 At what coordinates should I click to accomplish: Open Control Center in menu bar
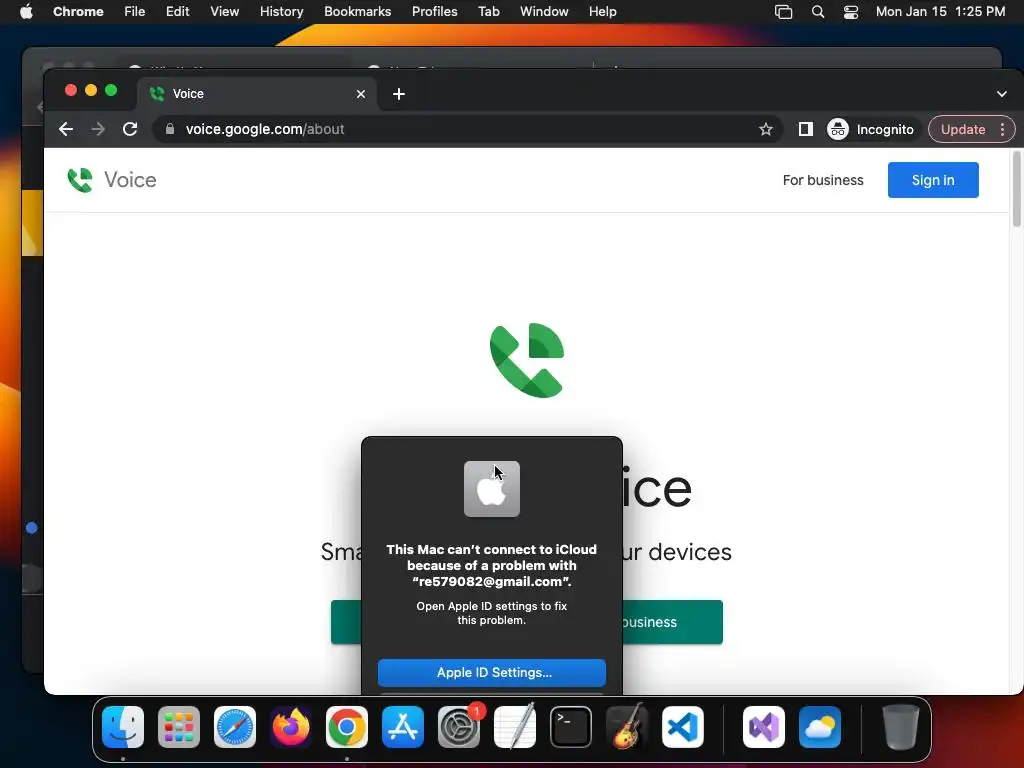point(851,12)
